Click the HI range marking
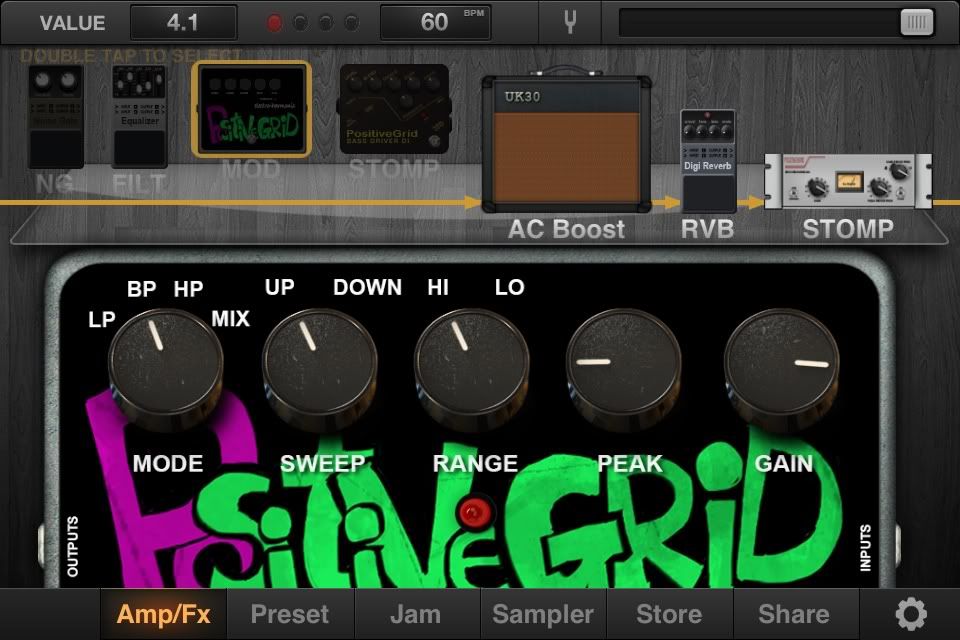This screenshot has width=960, height=640. [438, 287]
